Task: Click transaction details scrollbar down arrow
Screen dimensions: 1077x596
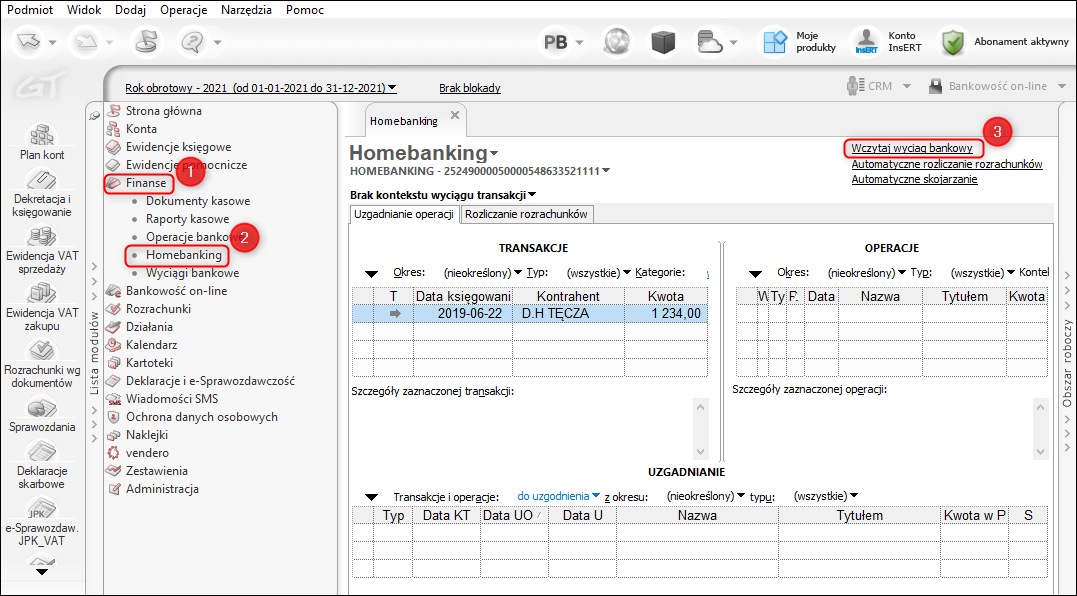Action: click(701, 451)
